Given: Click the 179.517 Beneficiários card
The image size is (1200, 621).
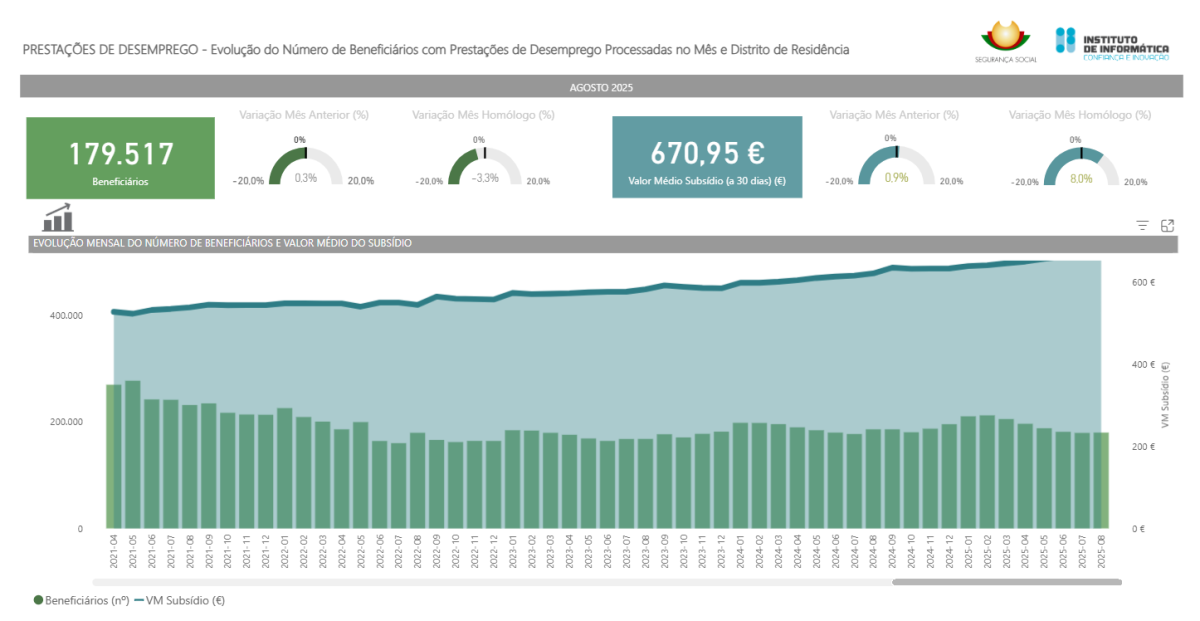Looking at the screenshot, I should [x=120, y=158].
